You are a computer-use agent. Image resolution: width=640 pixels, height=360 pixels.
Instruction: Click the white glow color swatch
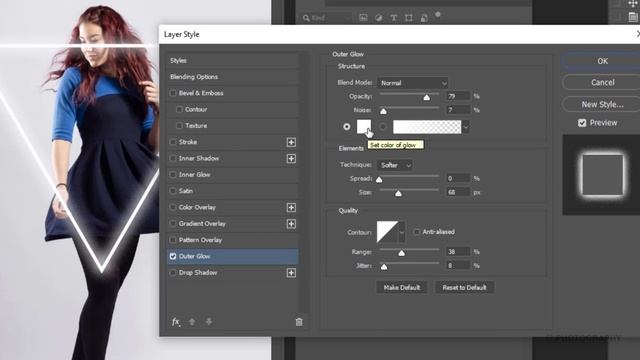tap(364, 127)
